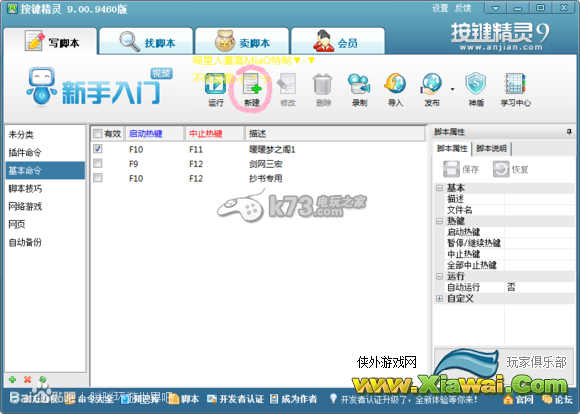Open the title bar dropdown menu arrow
Screen dimensions: 580x414
point(496,8)
